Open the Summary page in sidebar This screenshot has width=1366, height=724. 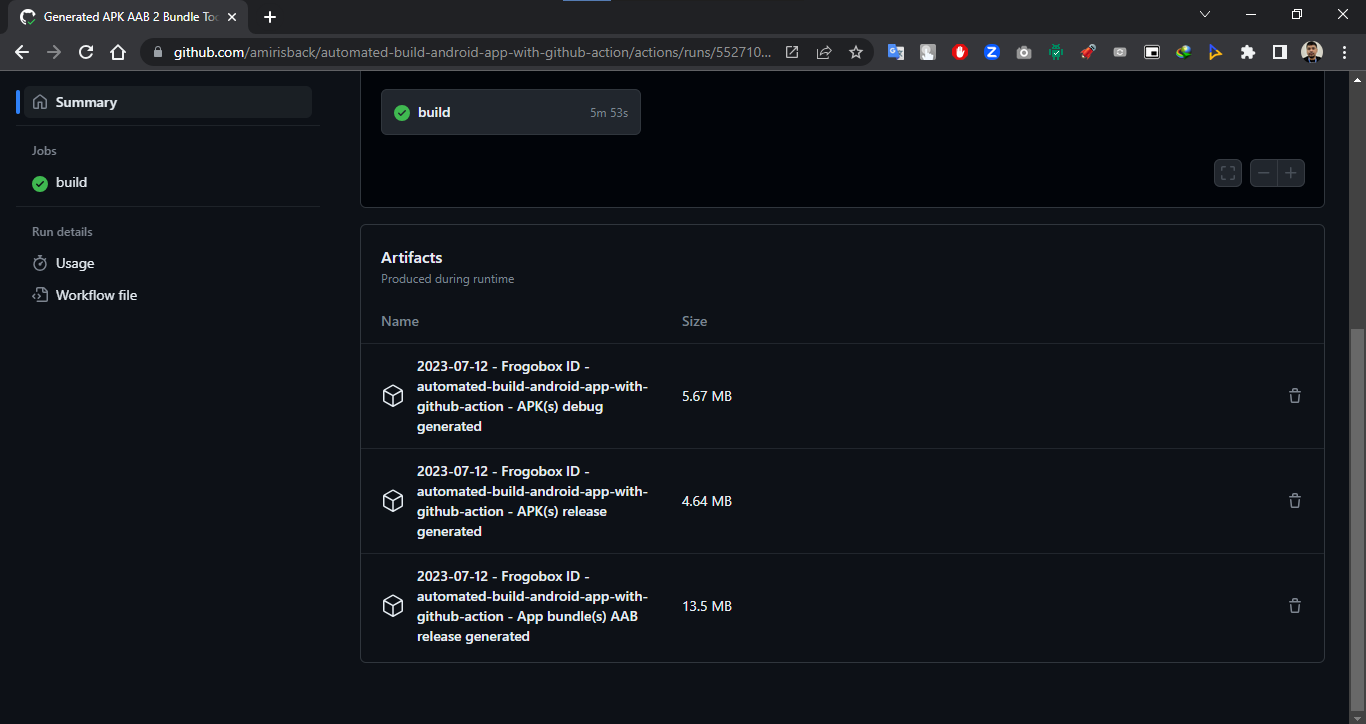(168, 102)
